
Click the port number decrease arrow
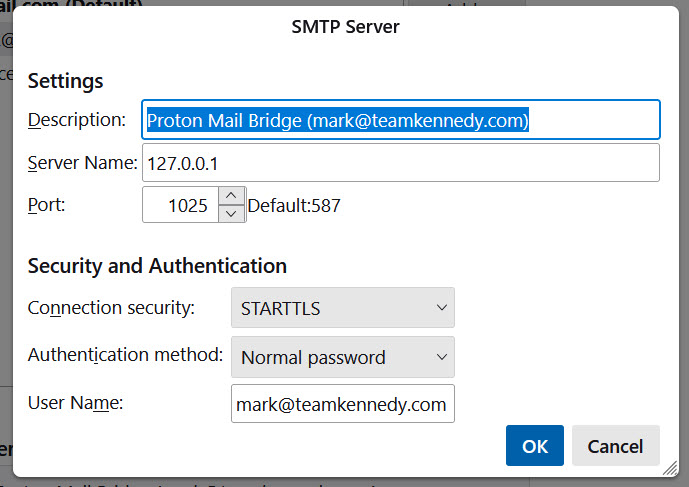[x=231, y=213]
